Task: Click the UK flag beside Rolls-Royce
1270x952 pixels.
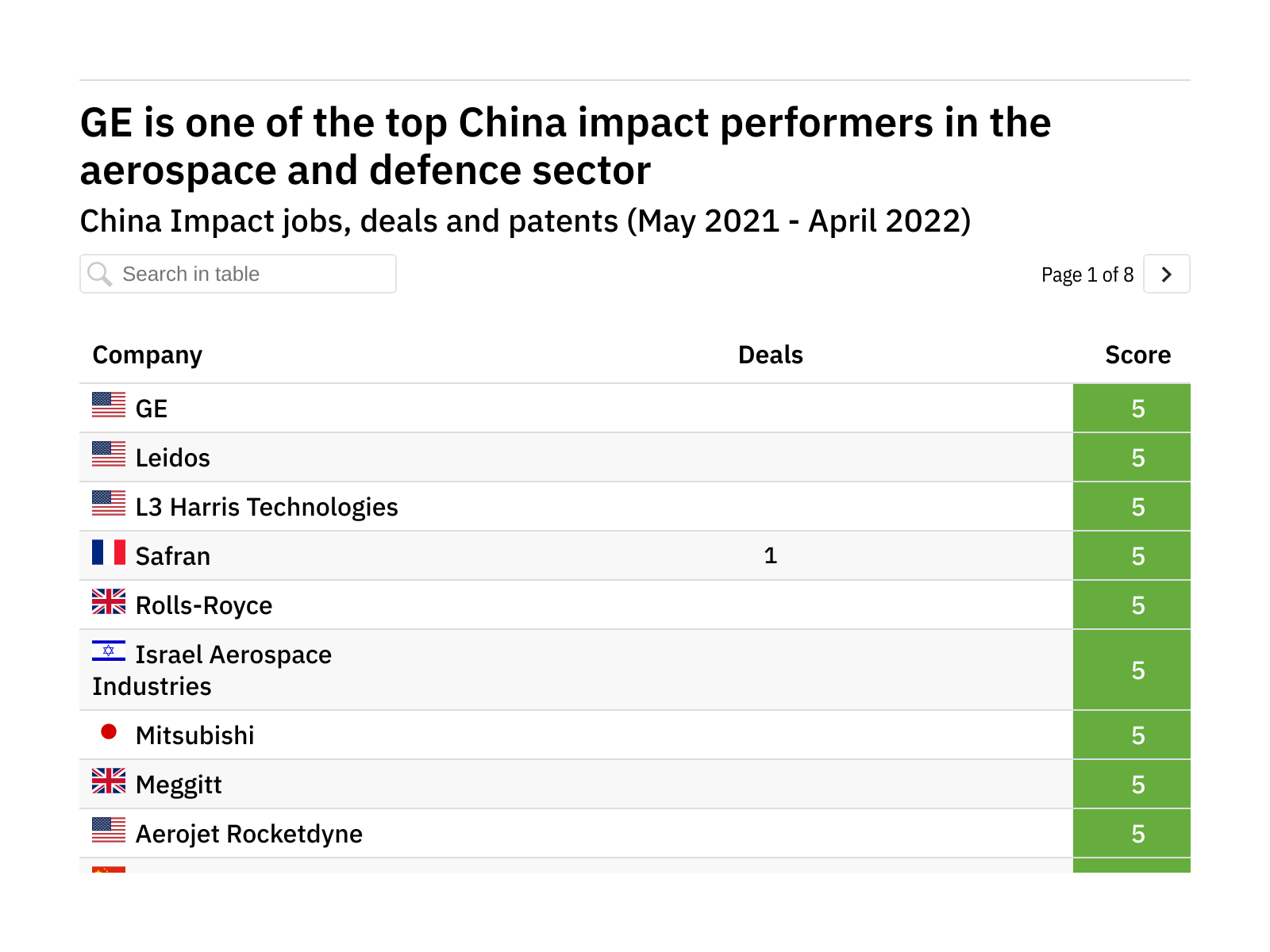Action: tap(109, 601)
